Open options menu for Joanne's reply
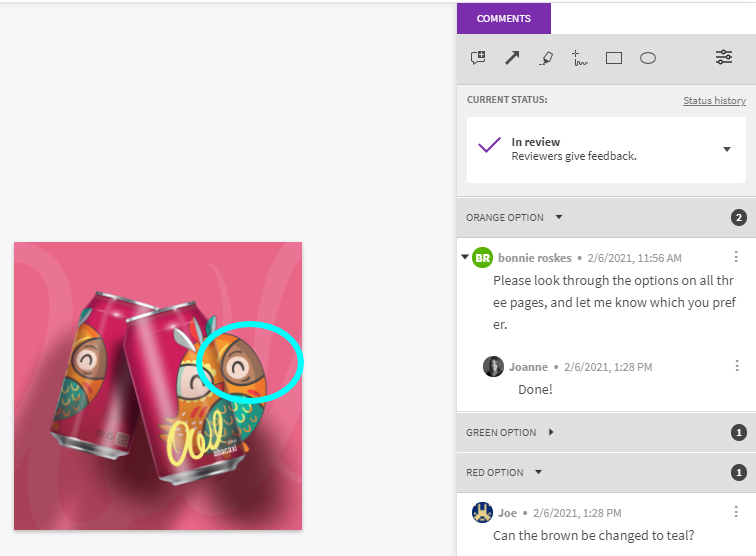This screenshot has width=756, height=556. point(737,366)
